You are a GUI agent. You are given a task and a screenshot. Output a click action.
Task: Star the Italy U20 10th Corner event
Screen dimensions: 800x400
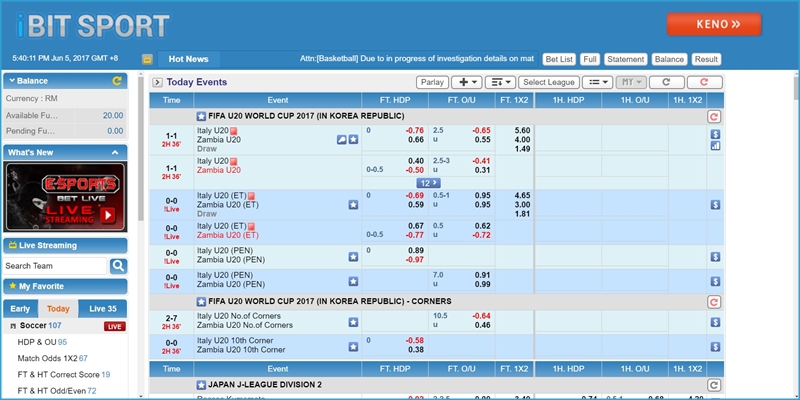coord(353,345)
